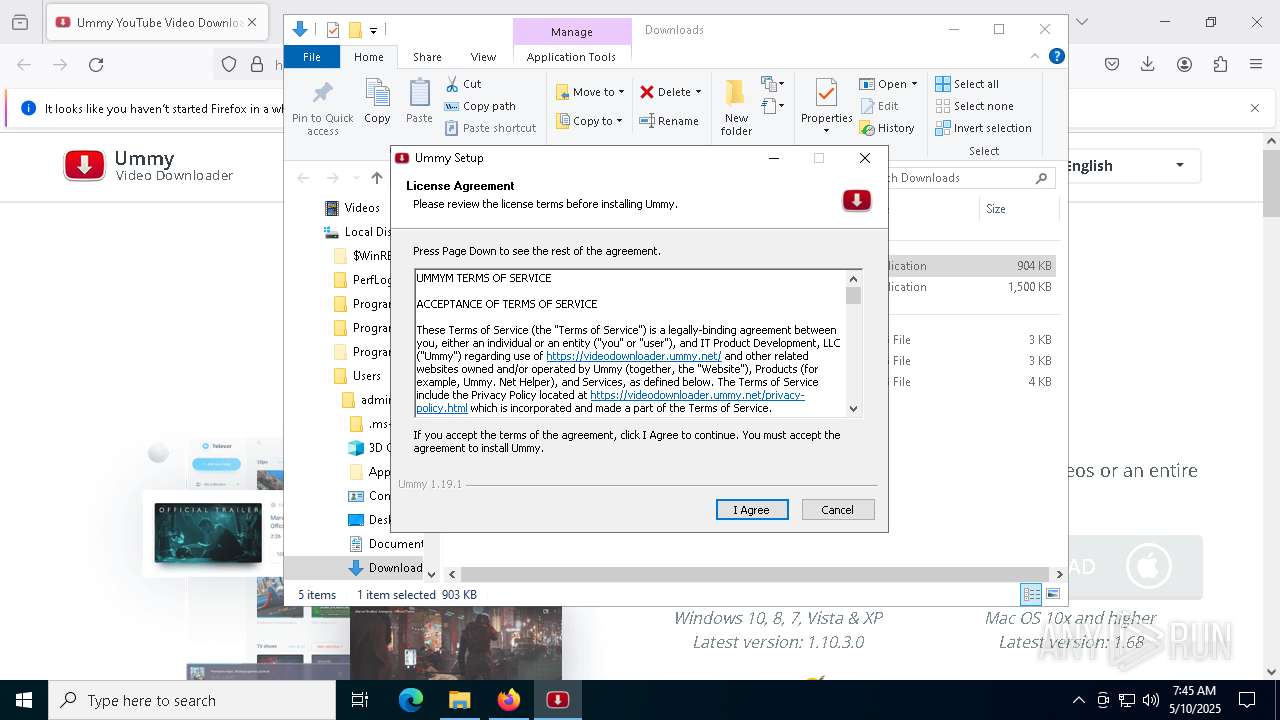
Task: Open the privacy-policy.html link in the agreement
Action: (610, 402)
